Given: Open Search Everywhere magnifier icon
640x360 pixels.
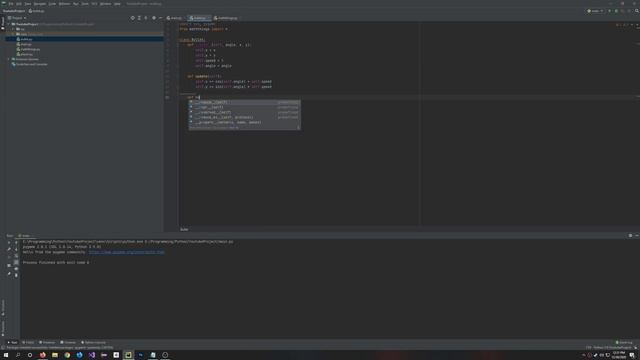Looking at the screenshot, I should click(636, 11).
